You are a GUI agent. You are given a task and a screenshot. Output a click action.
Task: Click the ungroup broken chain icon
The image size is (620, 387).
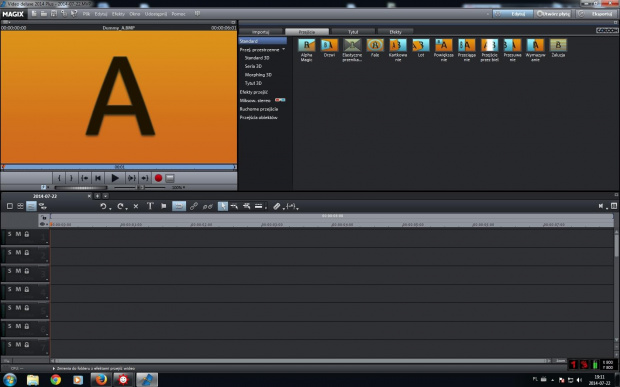pos(208,206)
